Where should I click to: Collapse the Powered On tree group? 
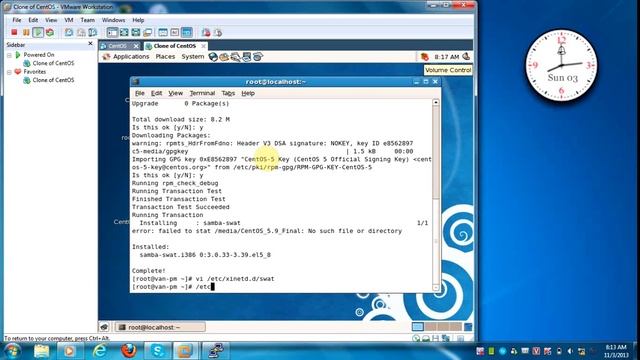9,55
